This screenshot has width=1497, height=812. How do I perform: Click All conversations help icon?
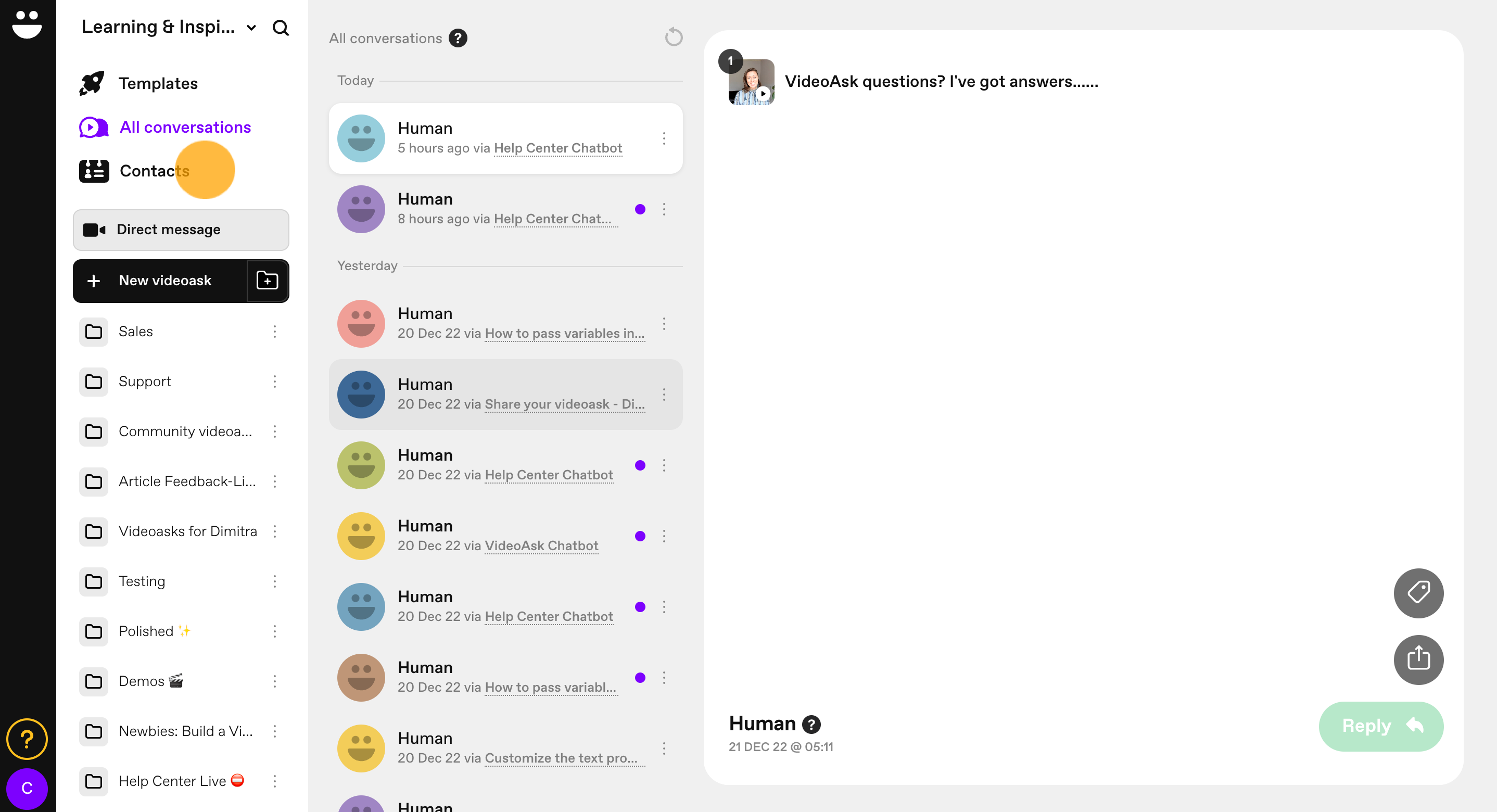click(x=458, y=39)
